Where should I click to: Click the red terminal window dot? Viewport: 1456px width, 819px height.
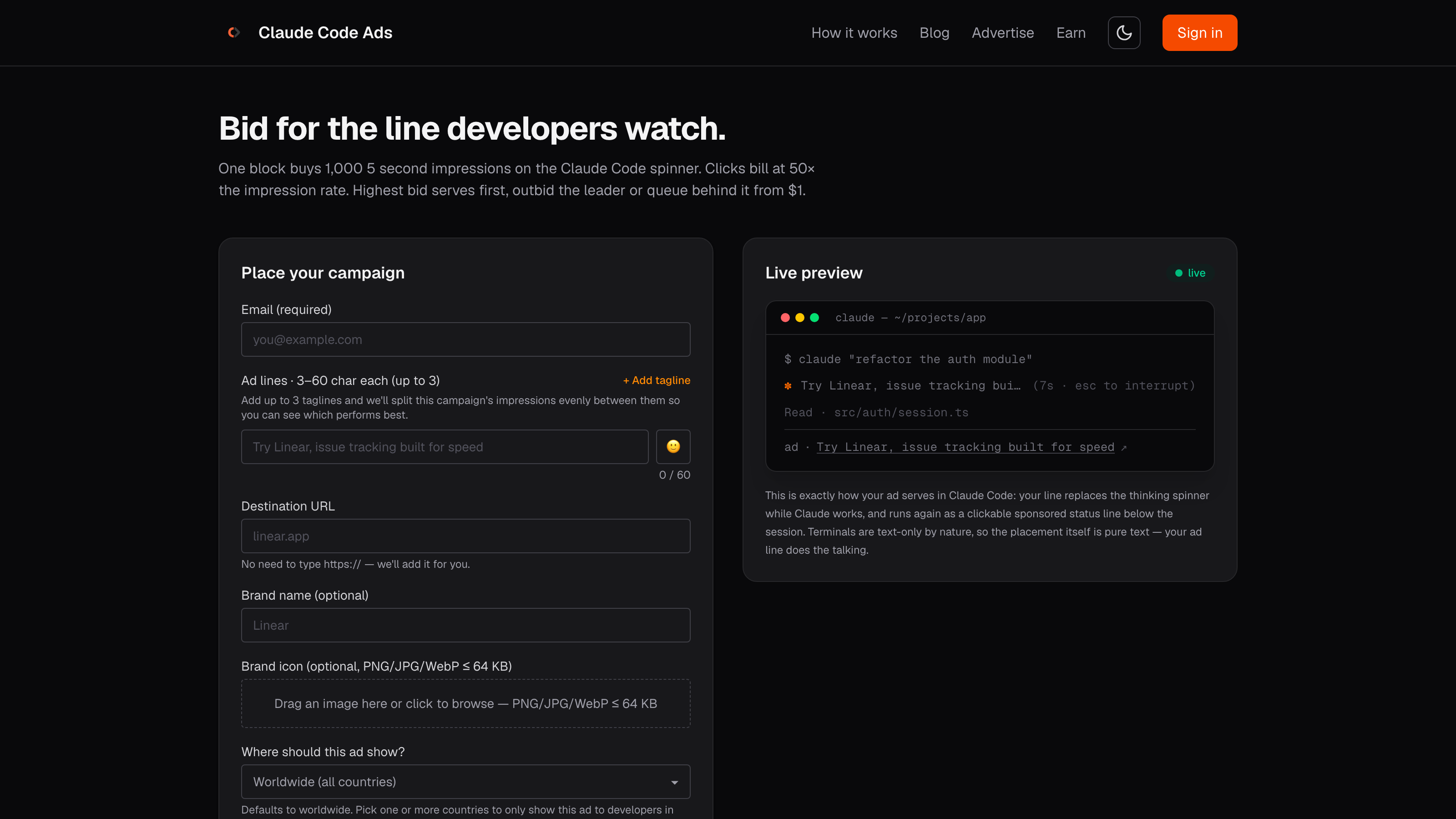pos(785,318)
